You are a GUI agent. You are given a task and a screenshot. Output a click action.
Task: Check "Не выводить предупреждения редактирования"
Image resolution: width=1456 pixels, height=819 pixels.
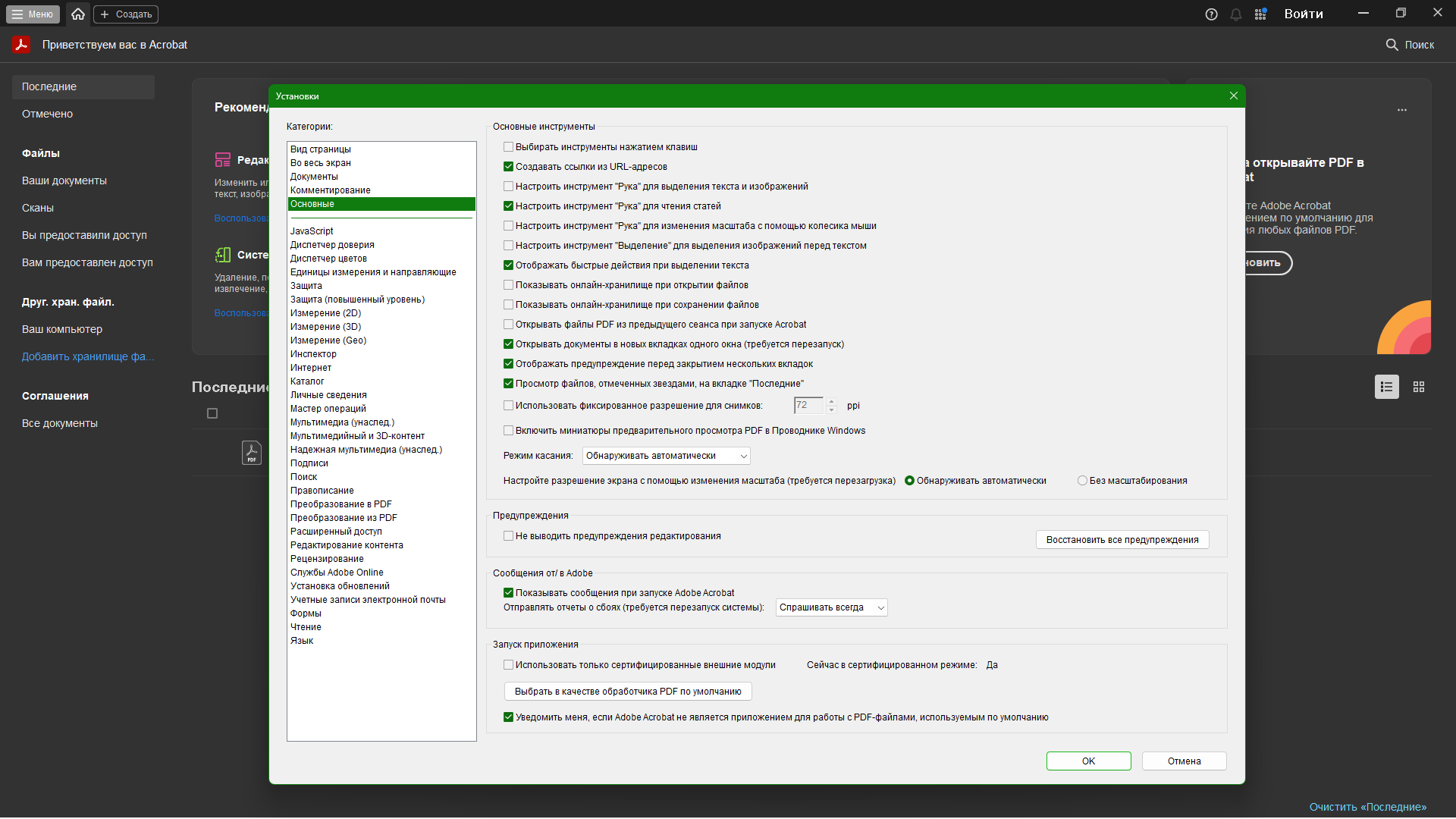pos(509,536)
